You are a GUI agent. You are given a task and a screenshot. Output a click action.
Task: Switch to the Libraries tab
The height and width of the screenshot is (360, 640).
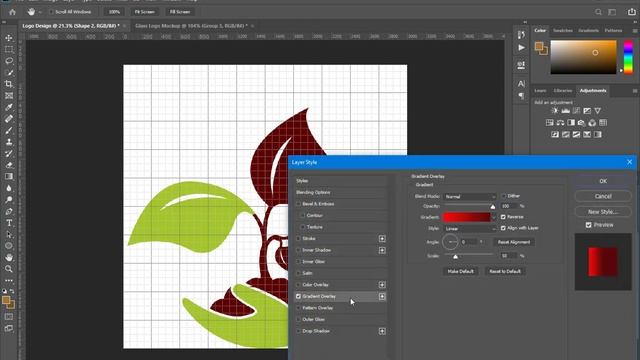pos(562,91)
